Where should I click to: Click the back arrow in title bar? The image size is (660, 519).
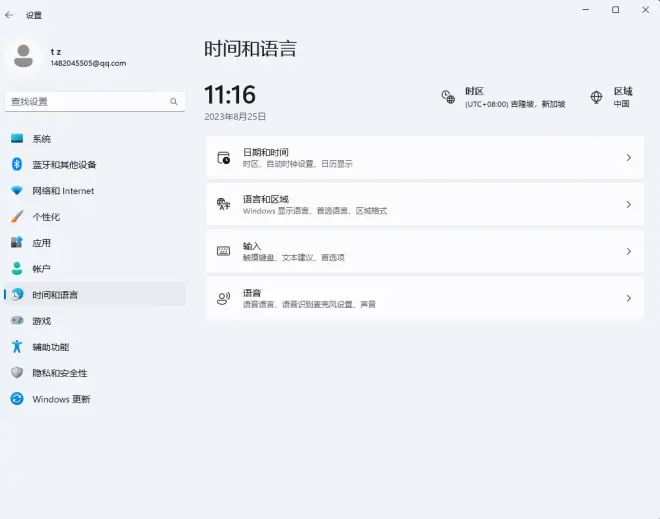pos(10,15)
